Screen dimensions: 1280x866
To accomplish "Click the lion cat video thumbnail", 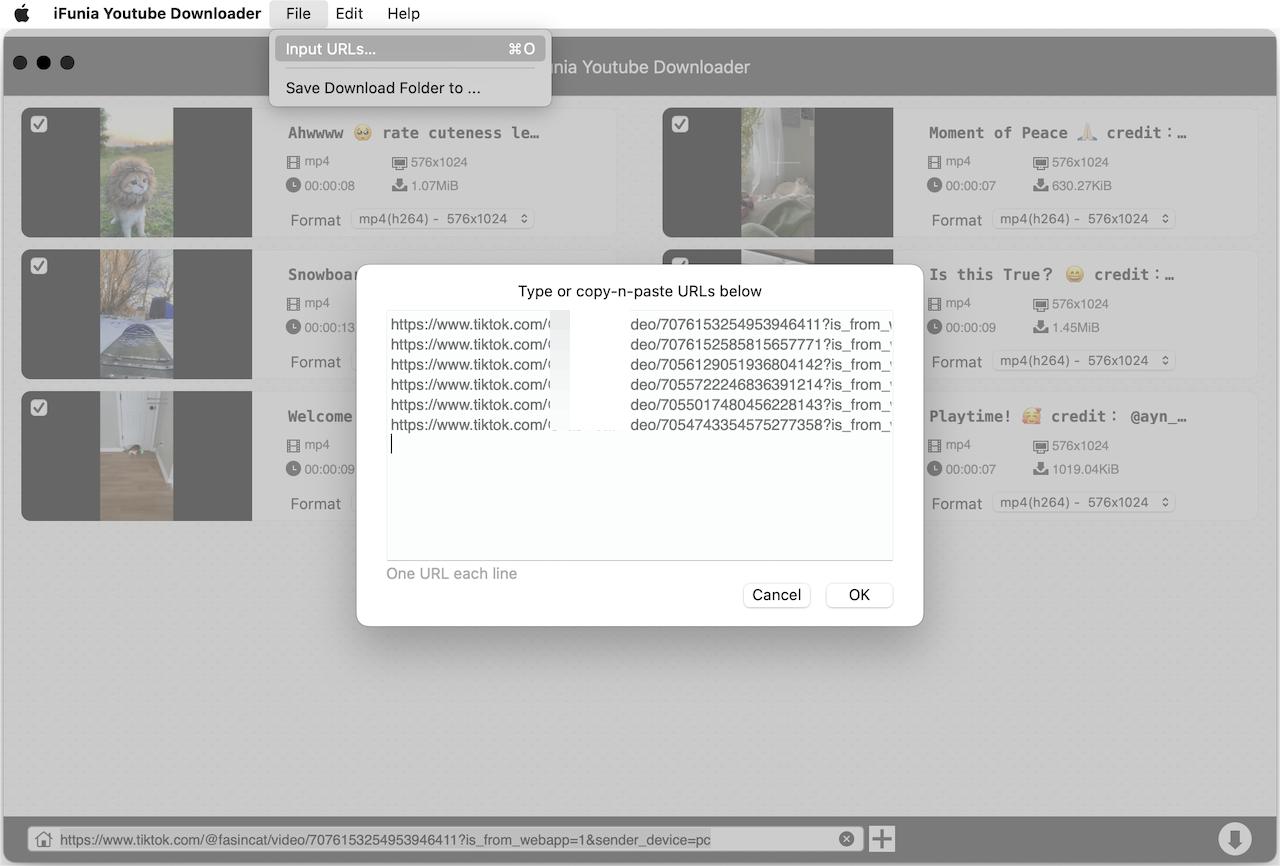I will coord(136,172).
